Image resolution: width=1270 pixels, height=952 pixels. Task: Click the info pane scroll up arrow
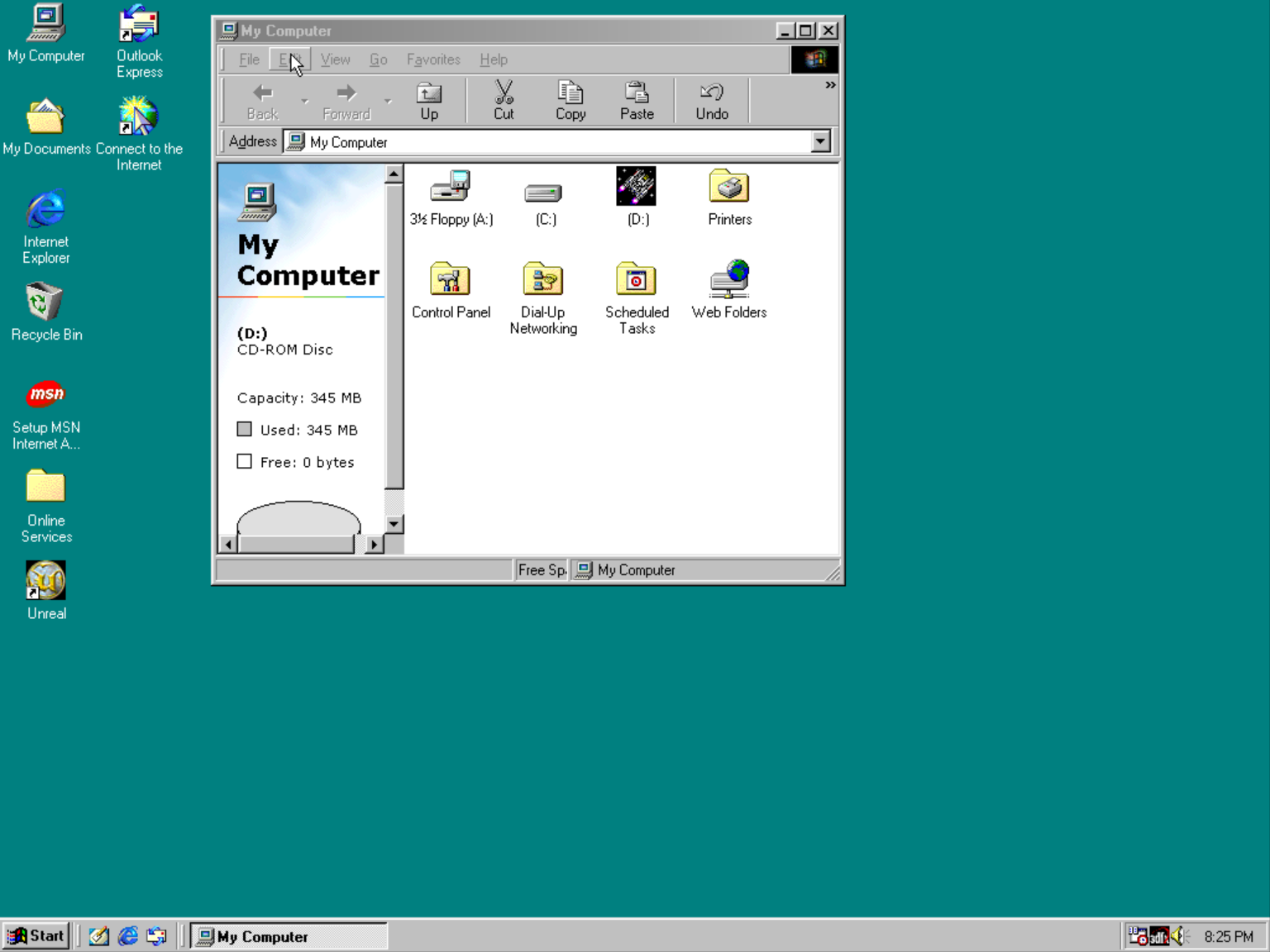coord(394,174)
